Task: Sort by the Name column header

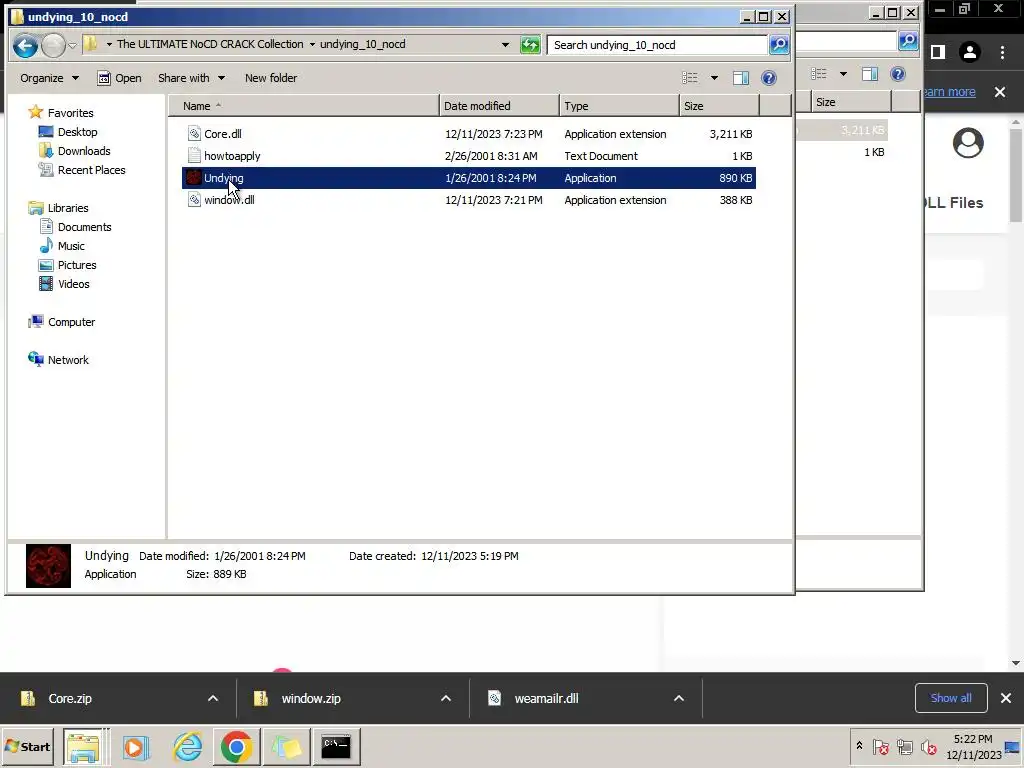Action: tap(304, 106)
